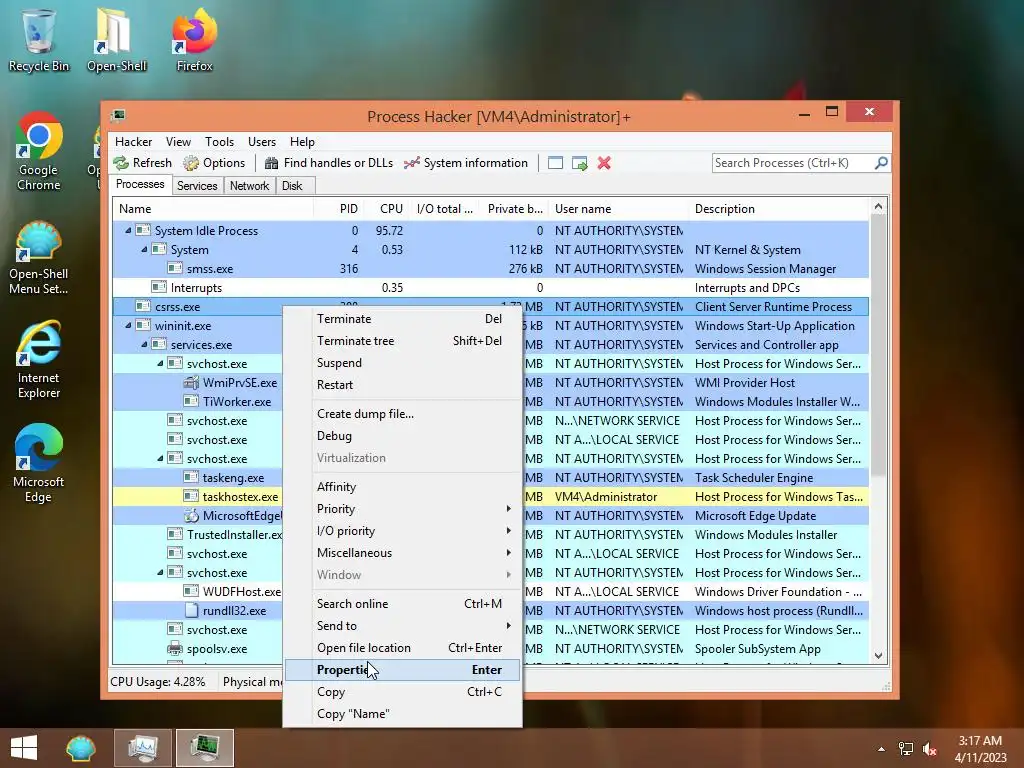The width and height of the screenshot is (1024, 768).
Task: Click the find window toolbar icon
Action: click(555, 163)
